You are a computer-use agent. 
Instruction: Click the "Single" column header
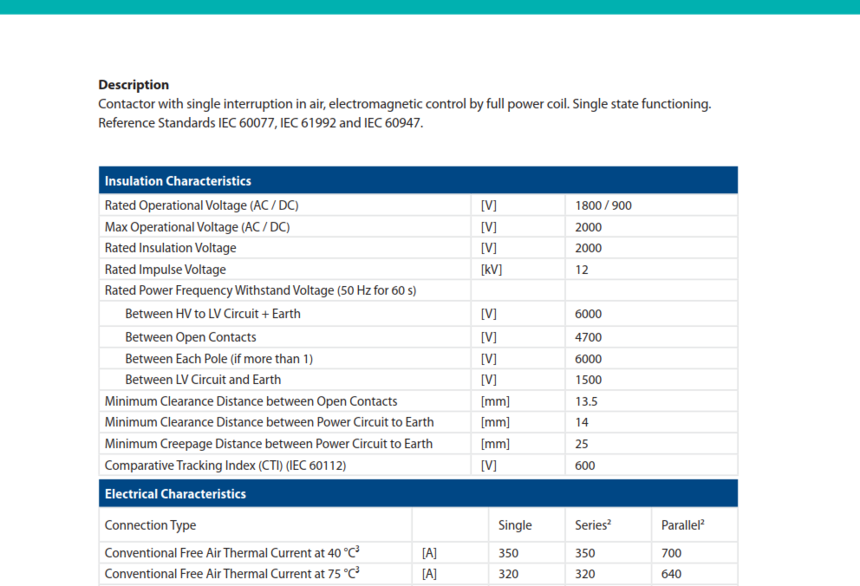point(514,525)
